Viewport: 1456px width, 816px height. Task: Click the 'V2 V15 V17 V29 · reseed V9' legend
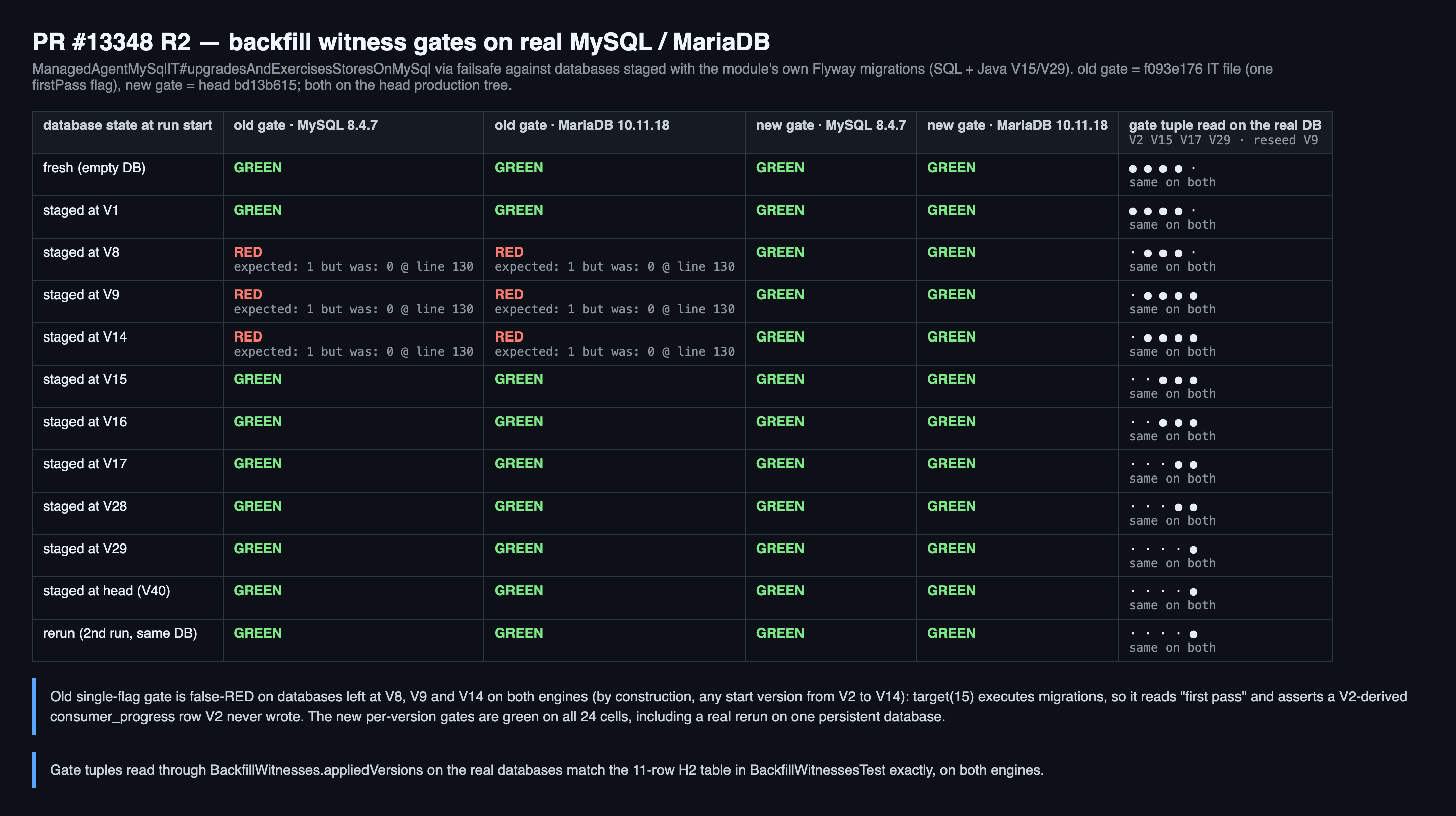click(1223, 140)
